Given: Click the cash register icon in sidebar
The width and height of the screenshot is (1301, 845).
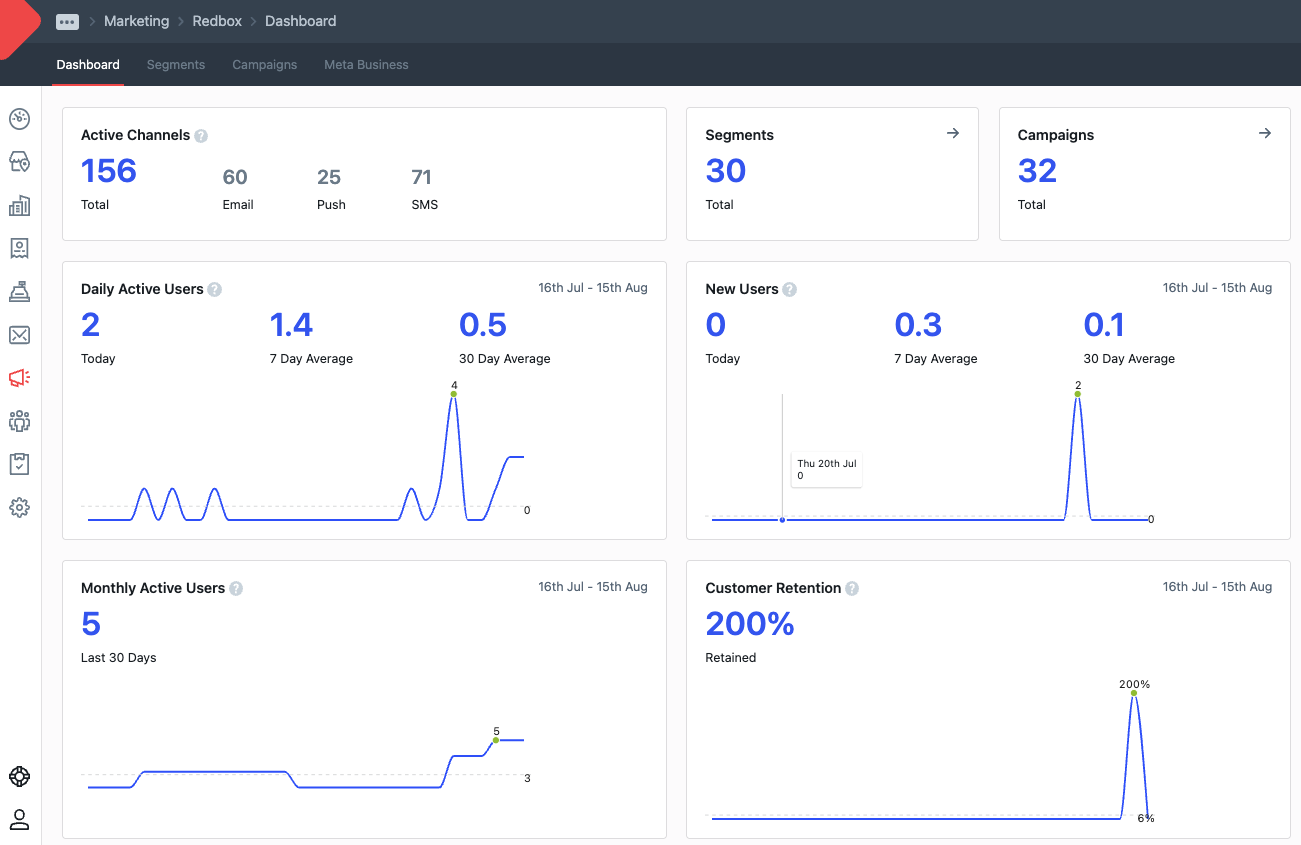Looking at the screenshot, I should click(19, 291).
